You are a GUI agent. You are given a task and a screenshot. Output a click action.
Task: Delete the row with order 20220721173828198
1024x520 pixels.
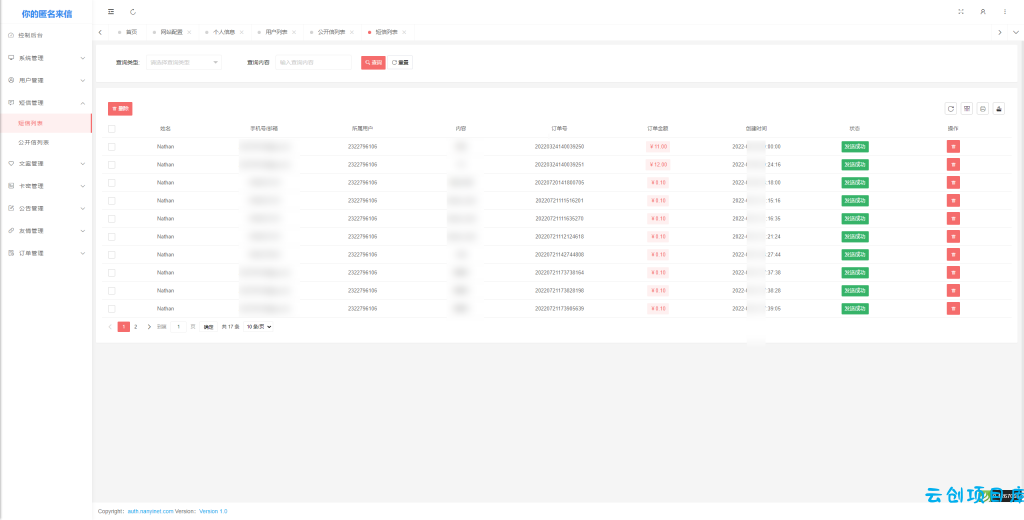click(x=953, y=290)
